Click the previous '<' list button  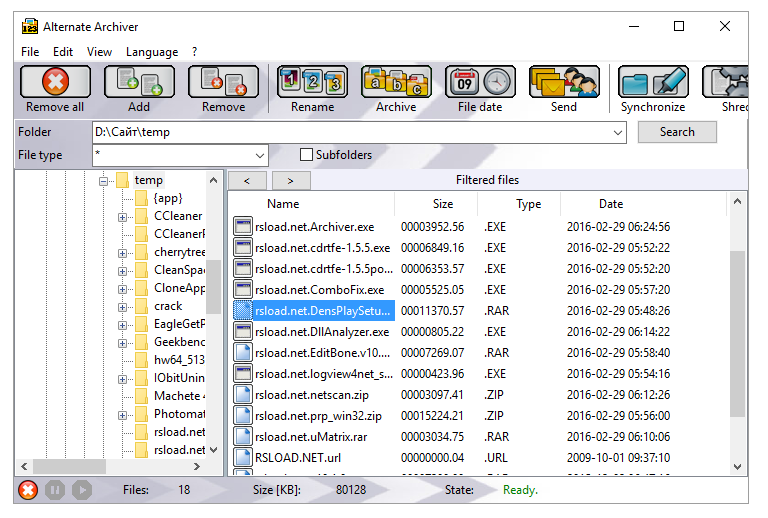pos(247,181)
